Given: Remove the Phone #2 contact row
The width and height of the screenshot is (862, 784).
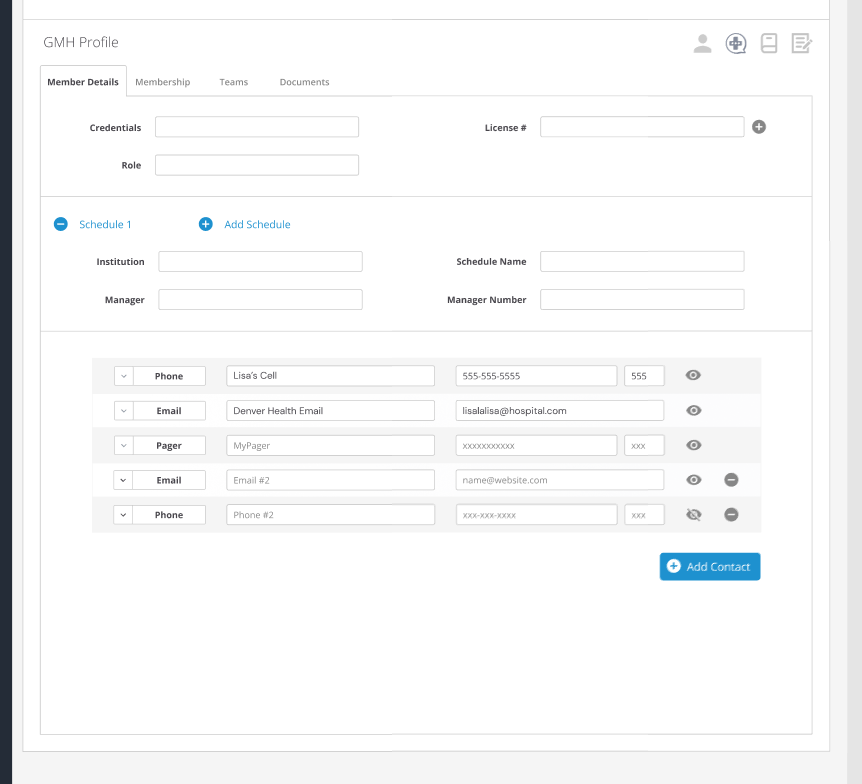Looking at the screenshot, I should [x=731, y=515].
